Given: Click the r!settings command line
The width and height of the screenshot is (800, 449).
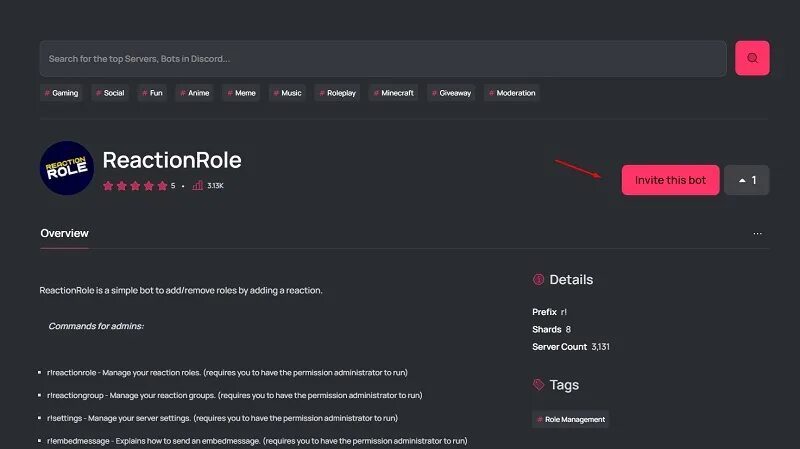Looking at the screenshot, I should 222,418.
